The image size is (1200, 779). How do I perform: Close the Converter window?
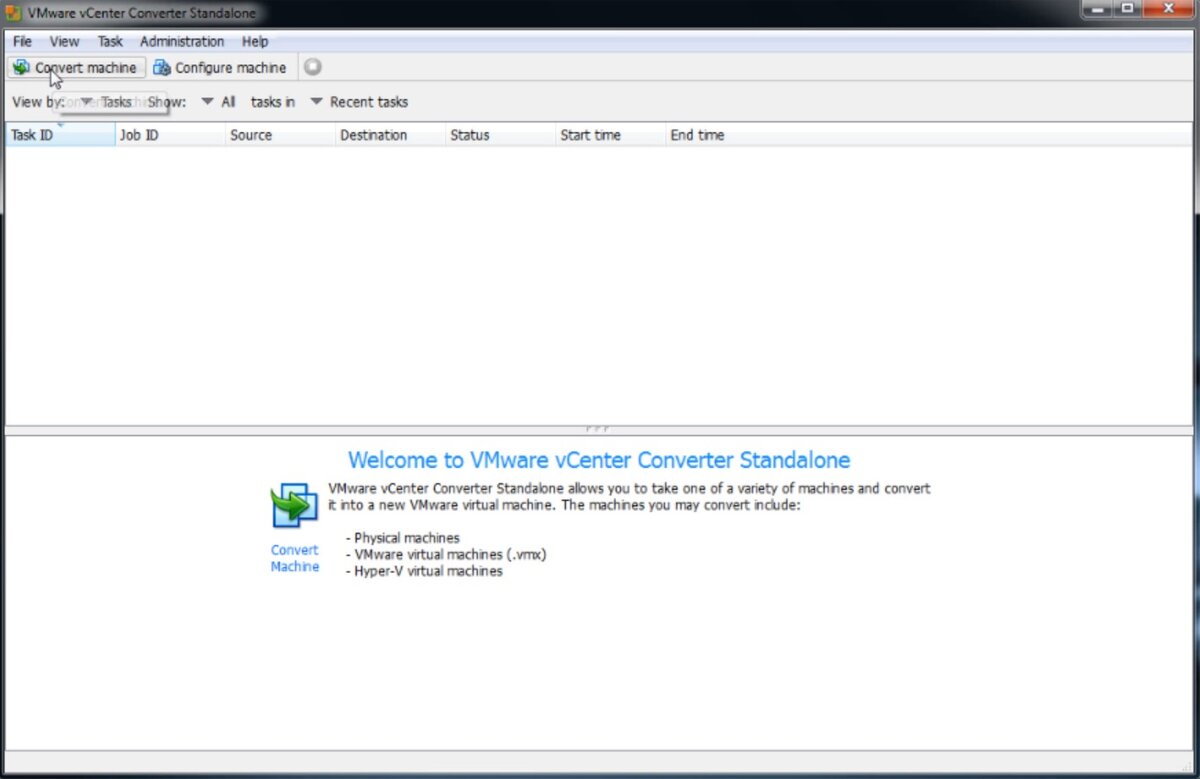click(1166, 9)
